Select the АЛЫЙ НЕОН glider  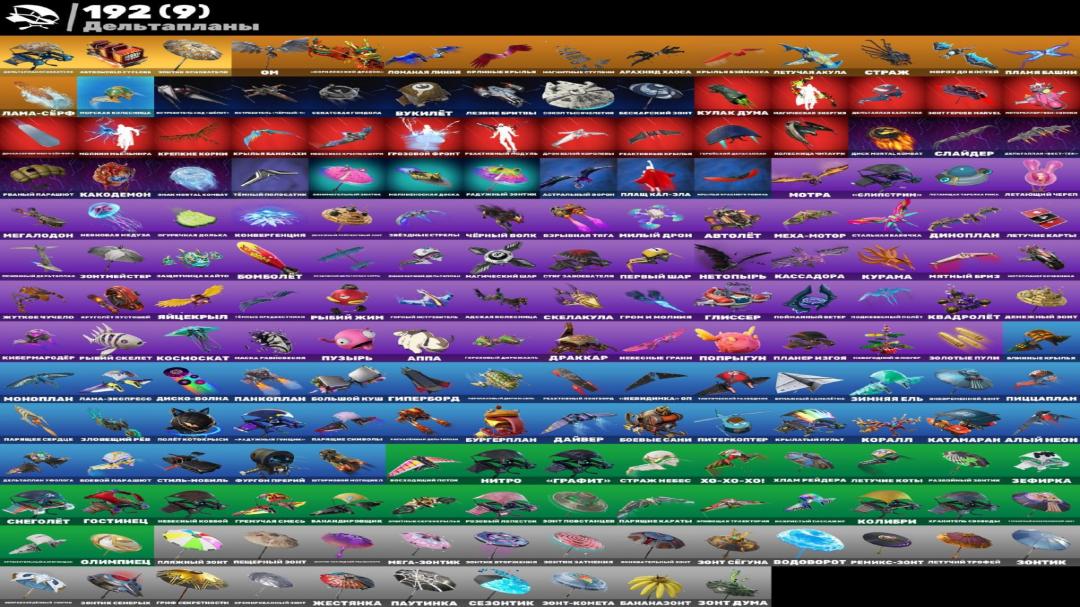pyautogui.click(x=1041, y=422)
